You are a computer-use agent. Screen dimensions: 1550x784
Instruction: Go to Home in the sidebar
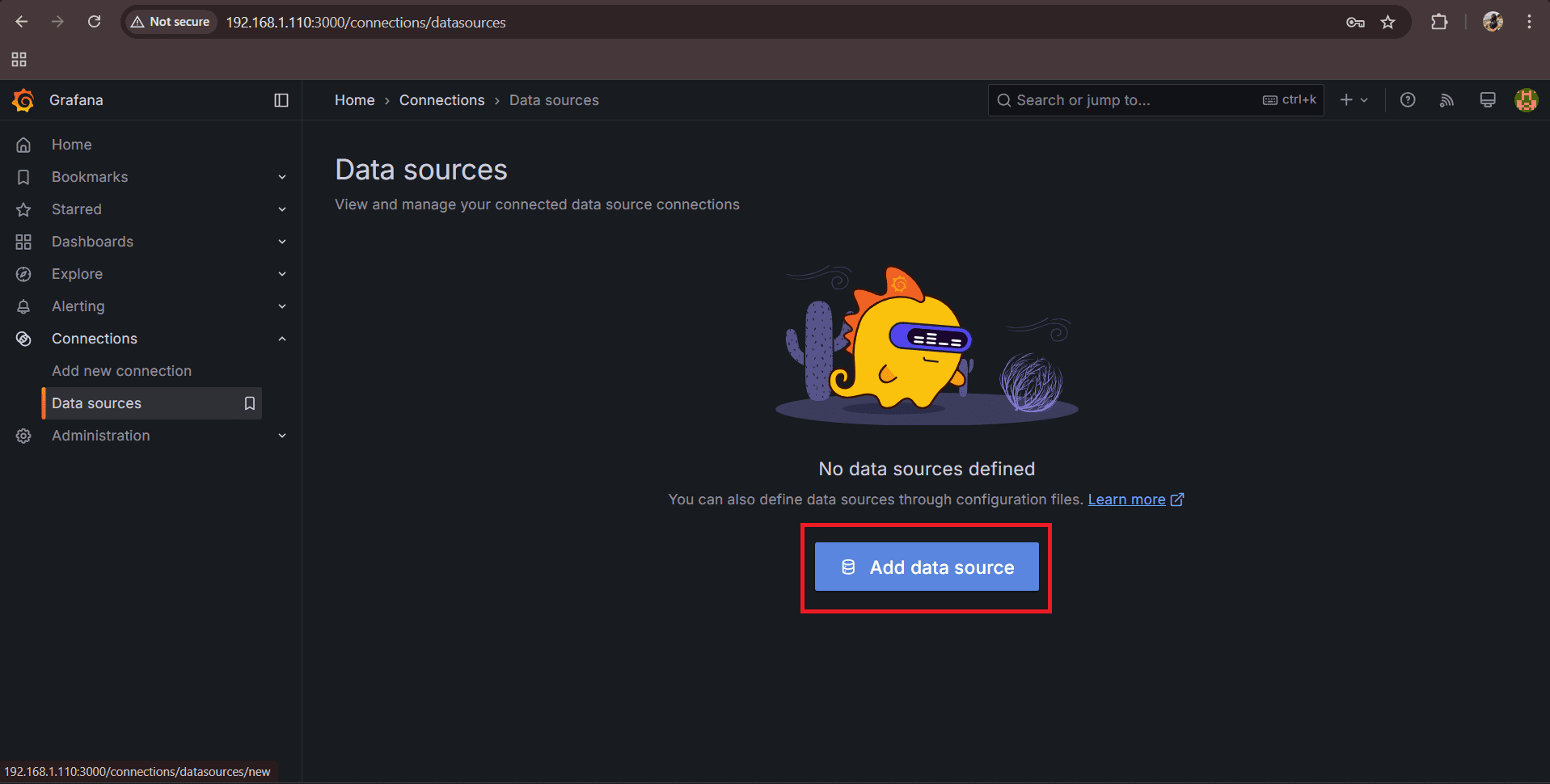71,145
